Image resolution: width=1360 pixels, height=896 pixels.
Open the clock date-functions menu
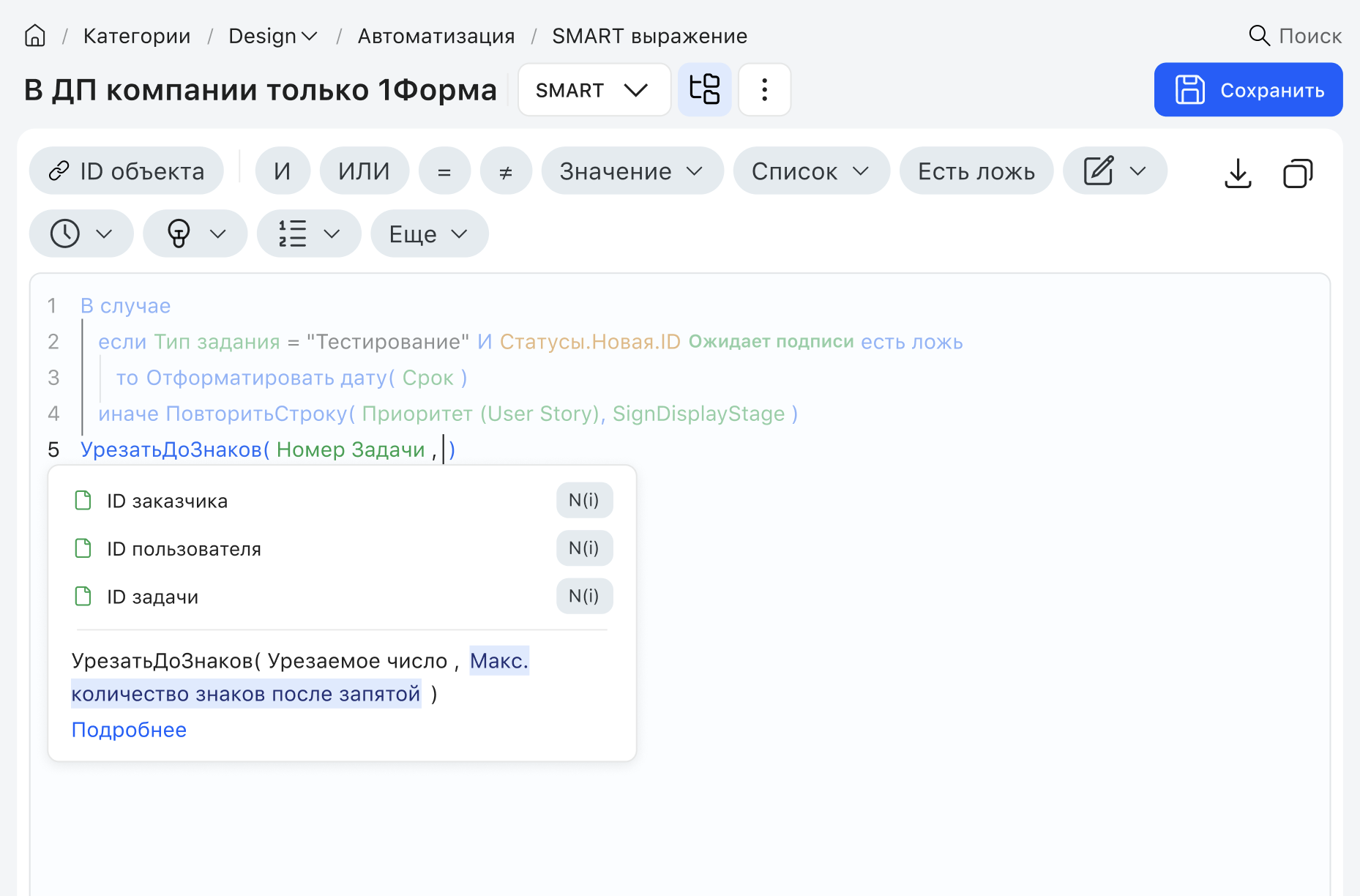click(x=81, y=234)
